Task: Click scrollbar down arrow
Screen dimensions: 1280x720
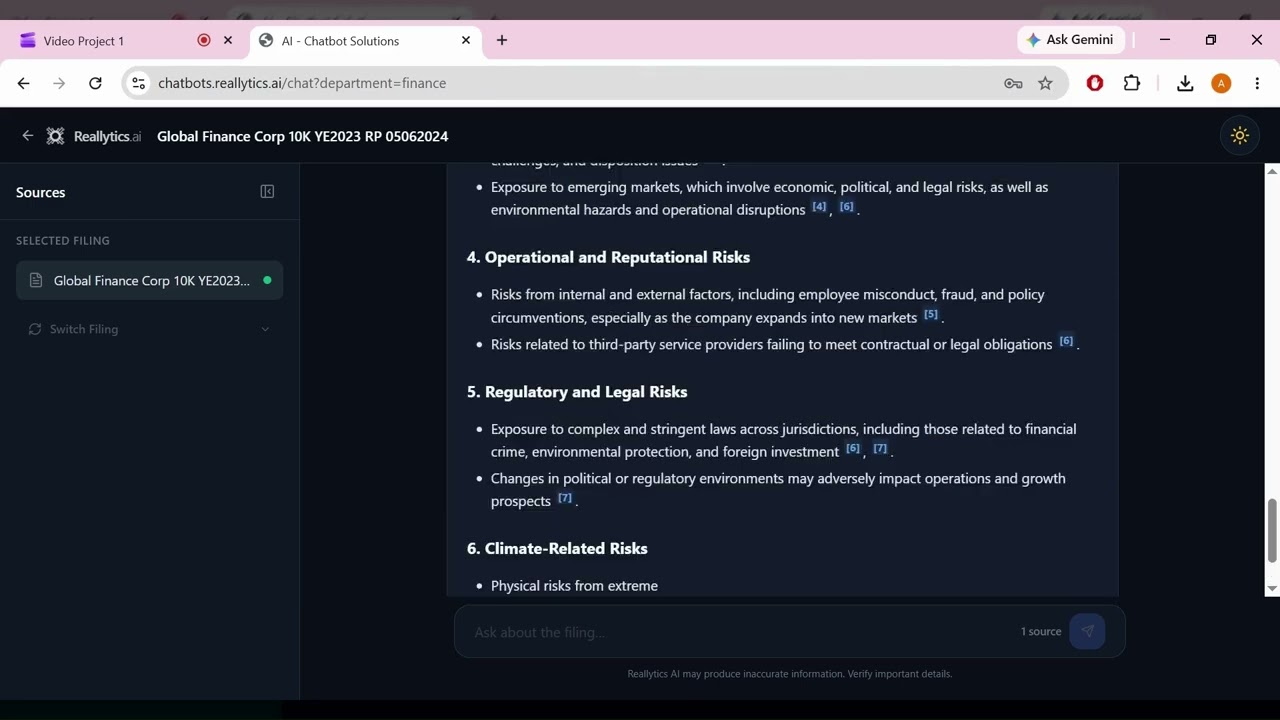Action: (1272, 588)
